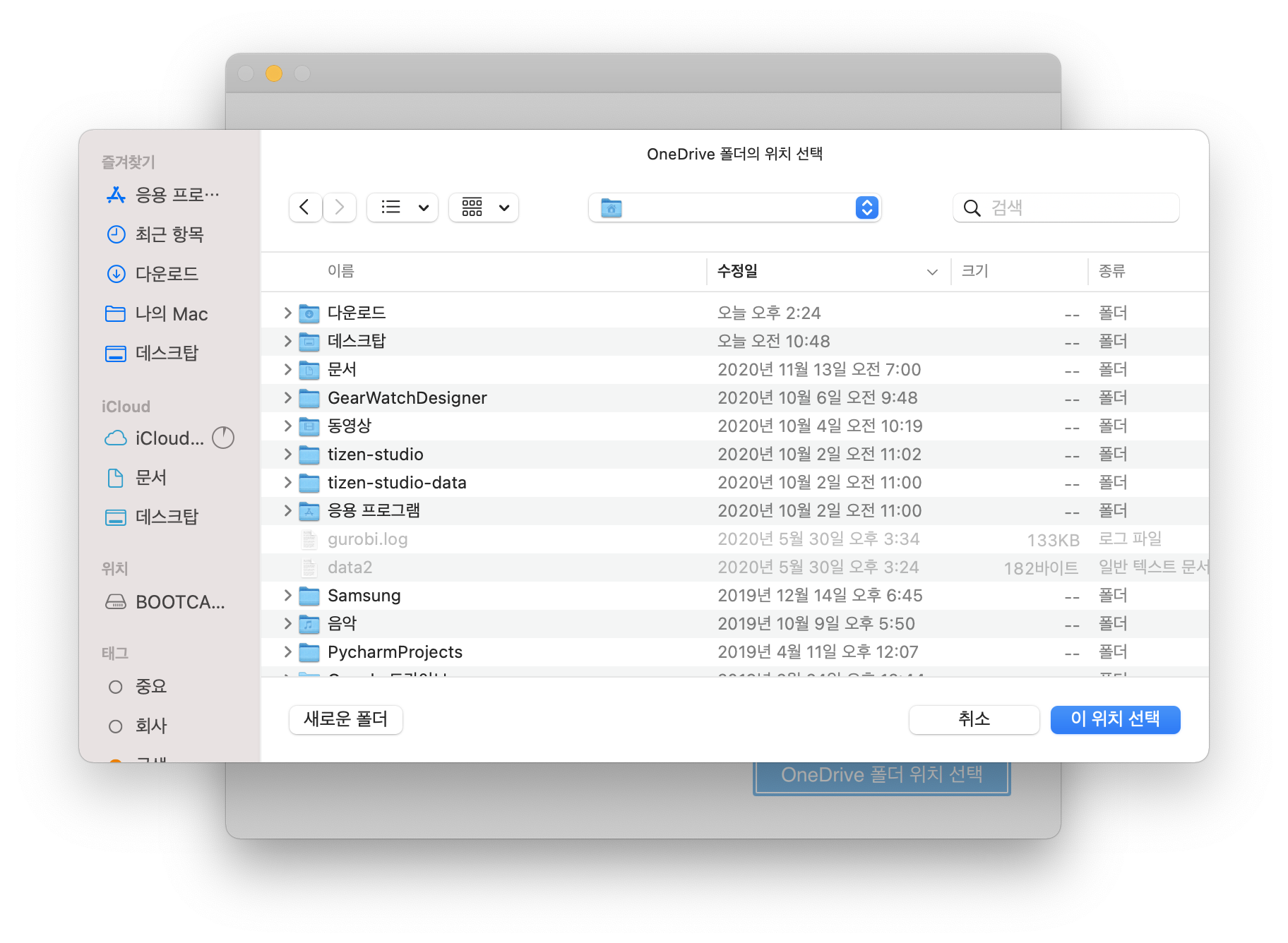The height and width of the screenshot is (943, 1288).
Task: Select the 문서 folder icon in list
Action: tap(309, 369)
